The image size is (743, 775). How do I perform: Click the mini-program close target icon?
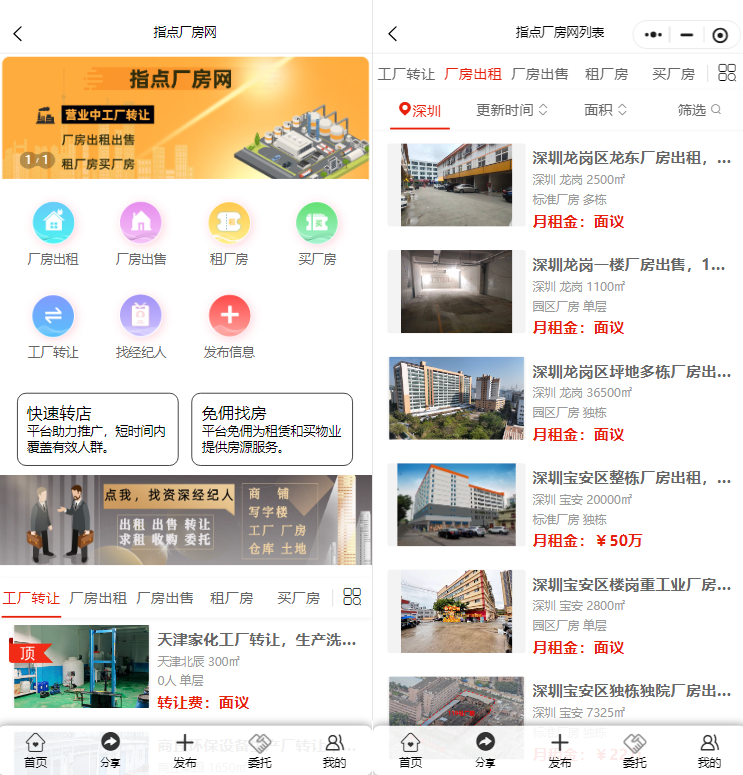(x=720, y=35)
